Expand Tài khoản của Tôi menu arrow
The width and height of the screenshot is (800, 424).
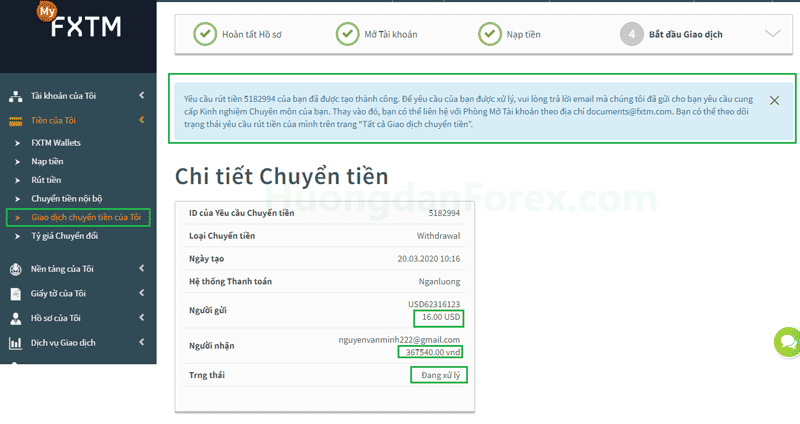tap(142, 95)
